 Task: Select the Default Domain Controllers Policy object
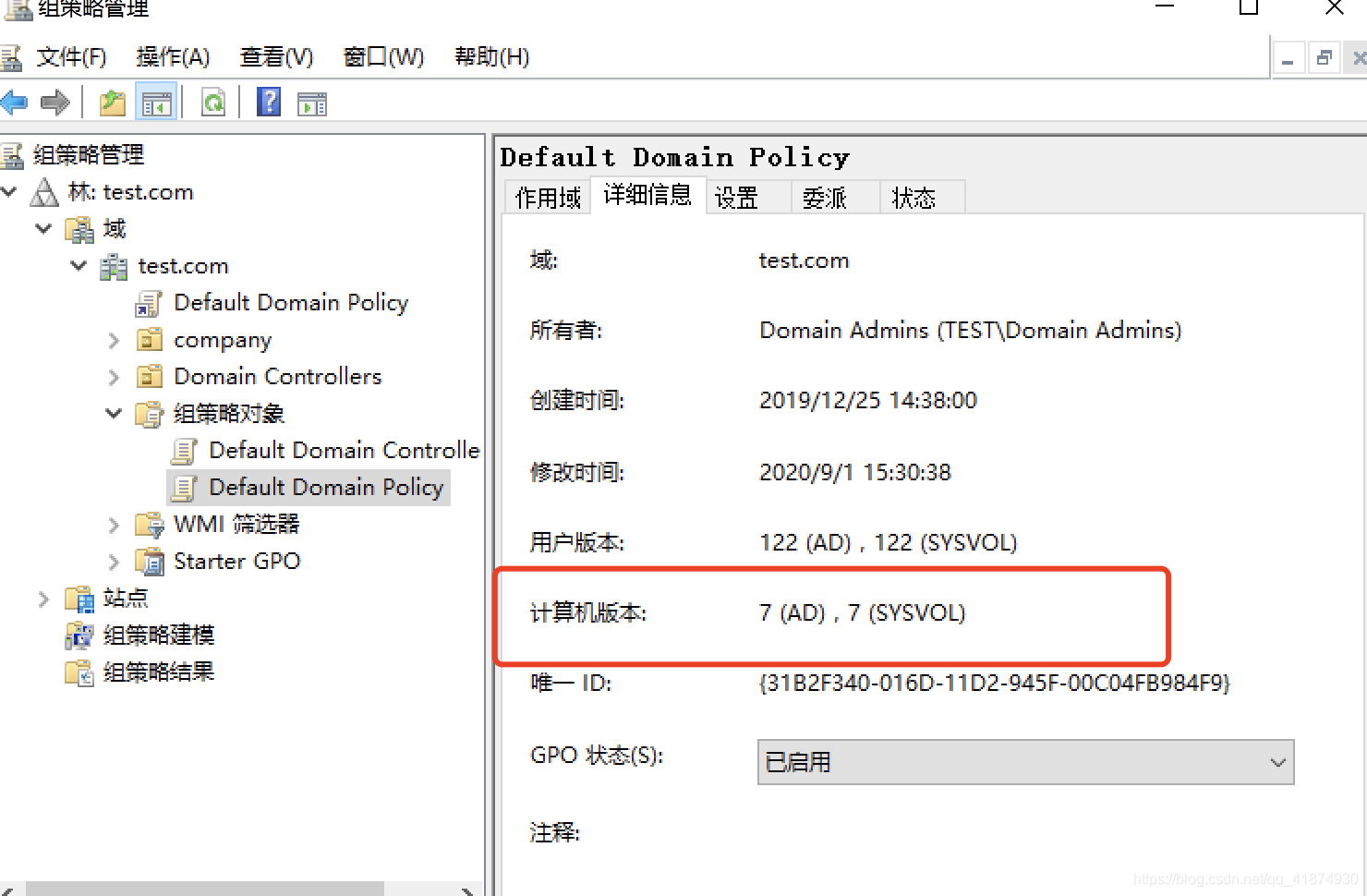343,451
